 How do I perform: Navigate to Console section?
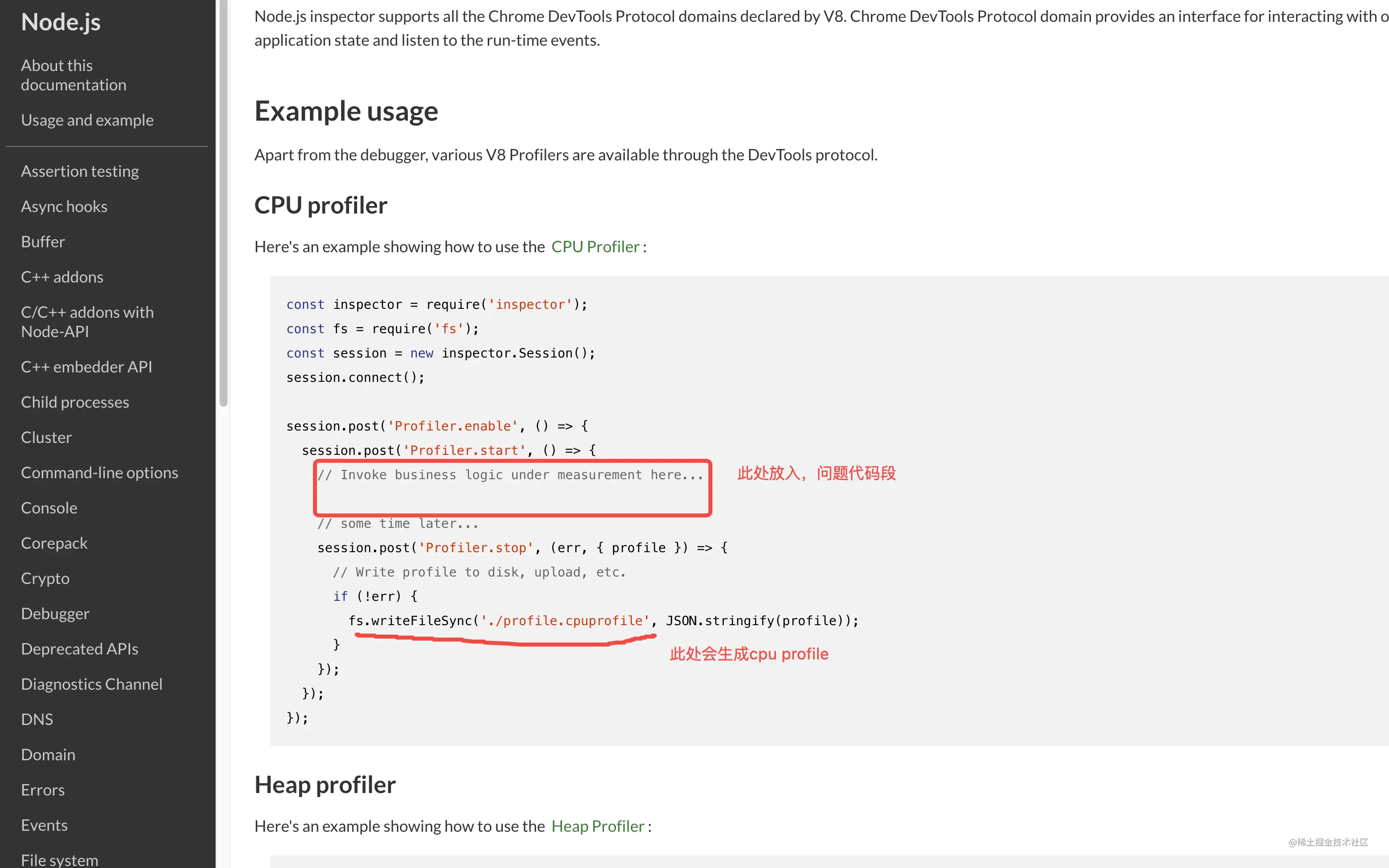(50, 506)
